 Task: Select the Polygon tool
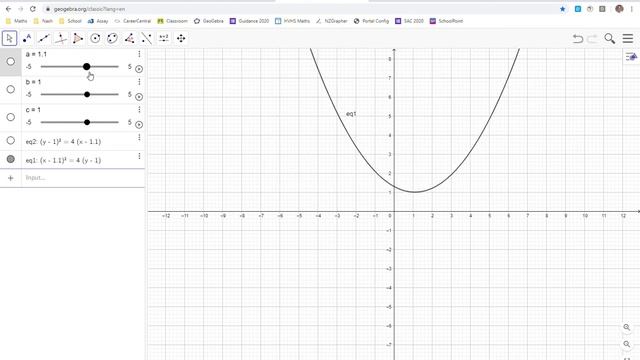click(x=78, y=38)
